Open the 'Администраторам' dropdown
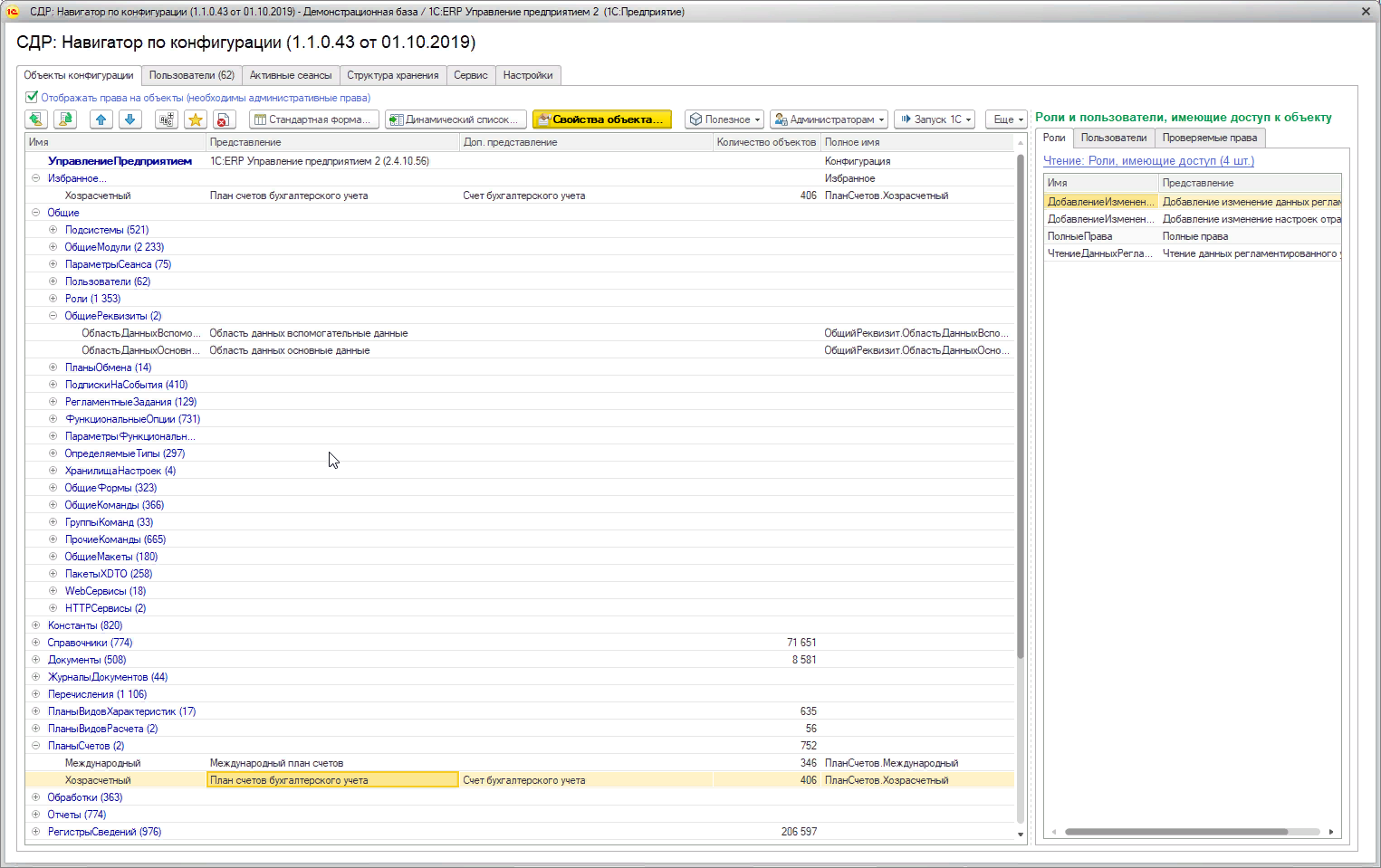 (x=829, y=119)
